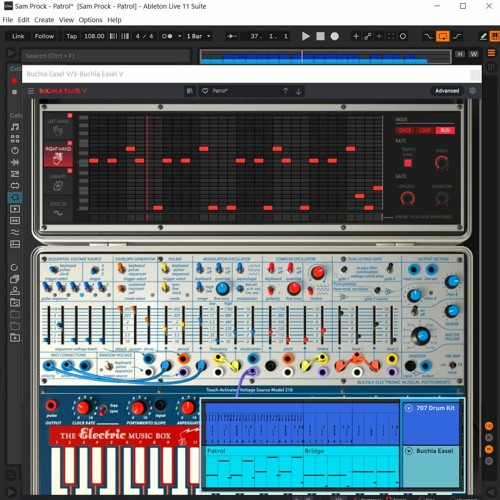The height and width of the screenshot is (500, 500).
Task: Click the 108.00 tempo field
Action: pyautogui.click(x=94, y=36)
